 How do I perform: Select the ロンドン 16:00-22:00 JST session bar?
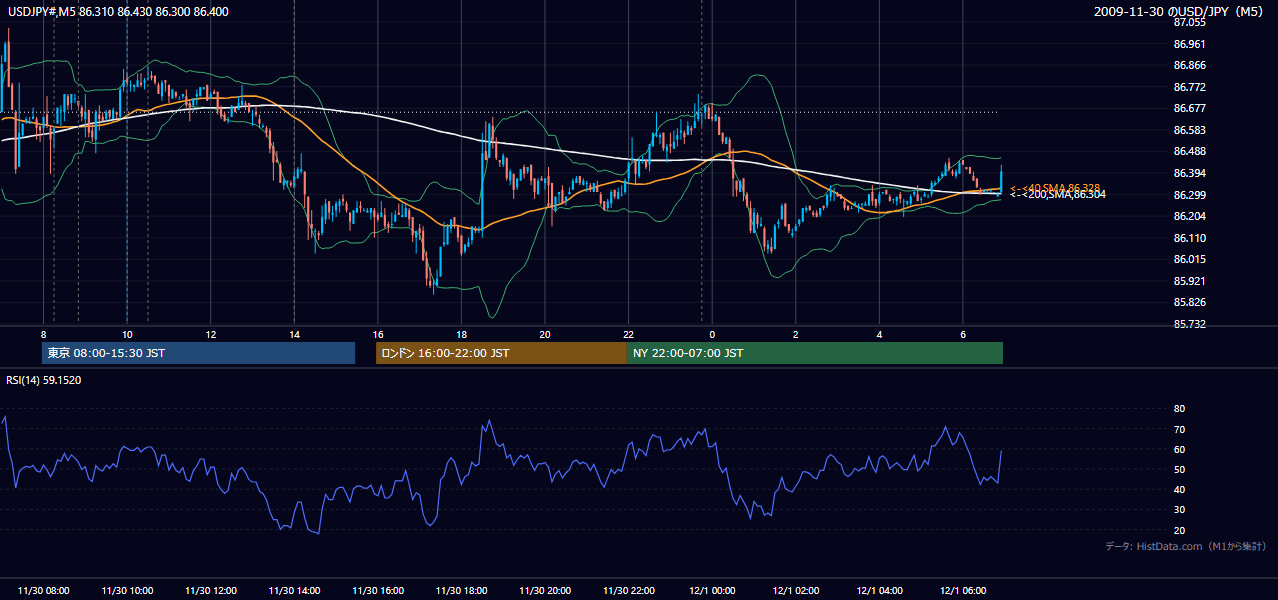point(501,353)
